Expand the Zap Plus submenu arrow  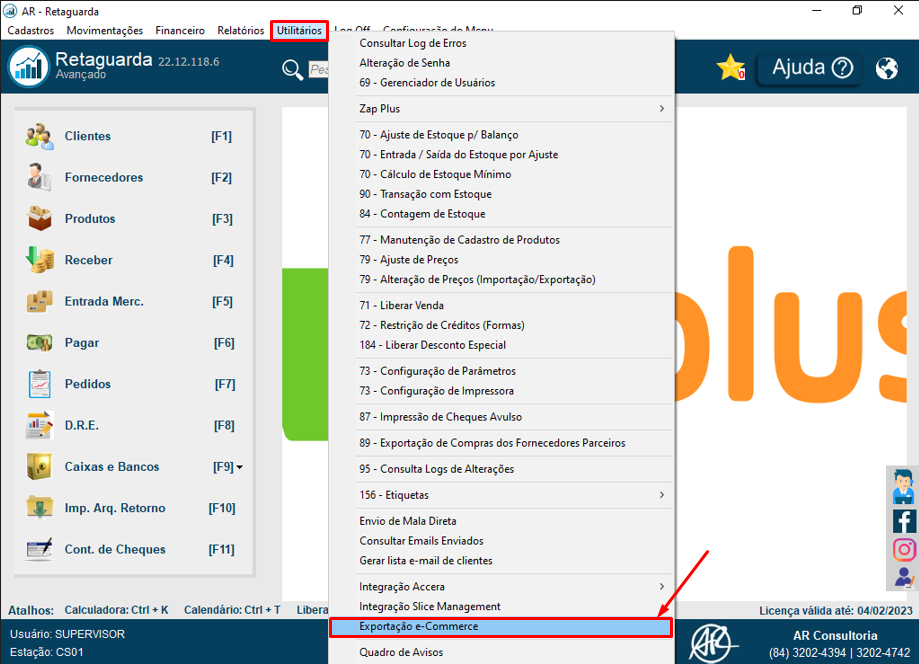pyautogui.click(x=662, y=108)
